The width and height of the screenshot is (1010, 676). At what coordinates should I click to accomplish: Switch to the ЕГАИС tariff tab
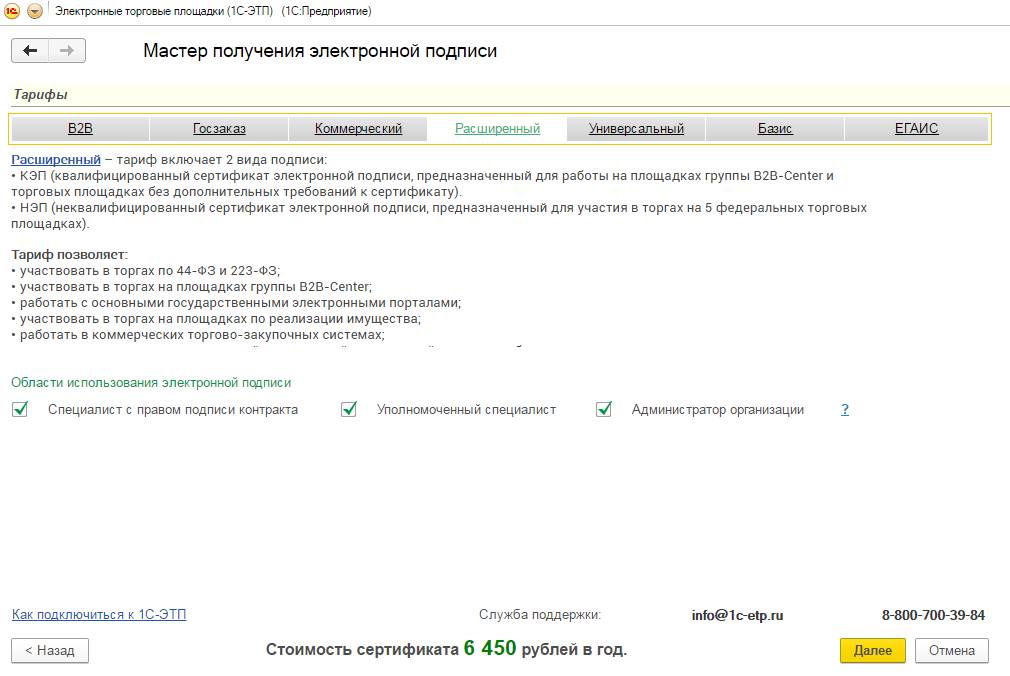coord(916,128)
